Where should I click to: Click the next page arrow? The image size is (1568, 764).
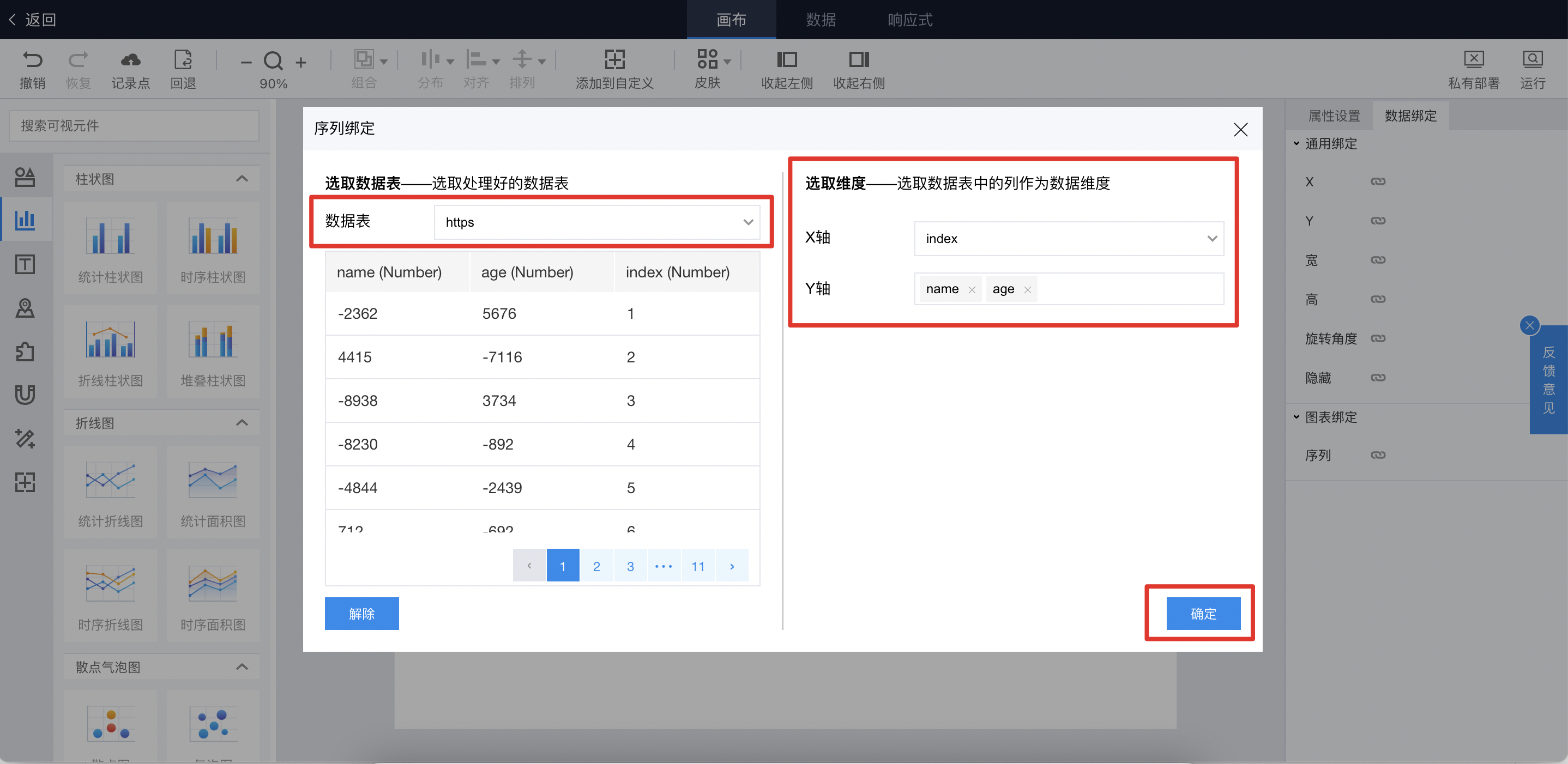732,566
